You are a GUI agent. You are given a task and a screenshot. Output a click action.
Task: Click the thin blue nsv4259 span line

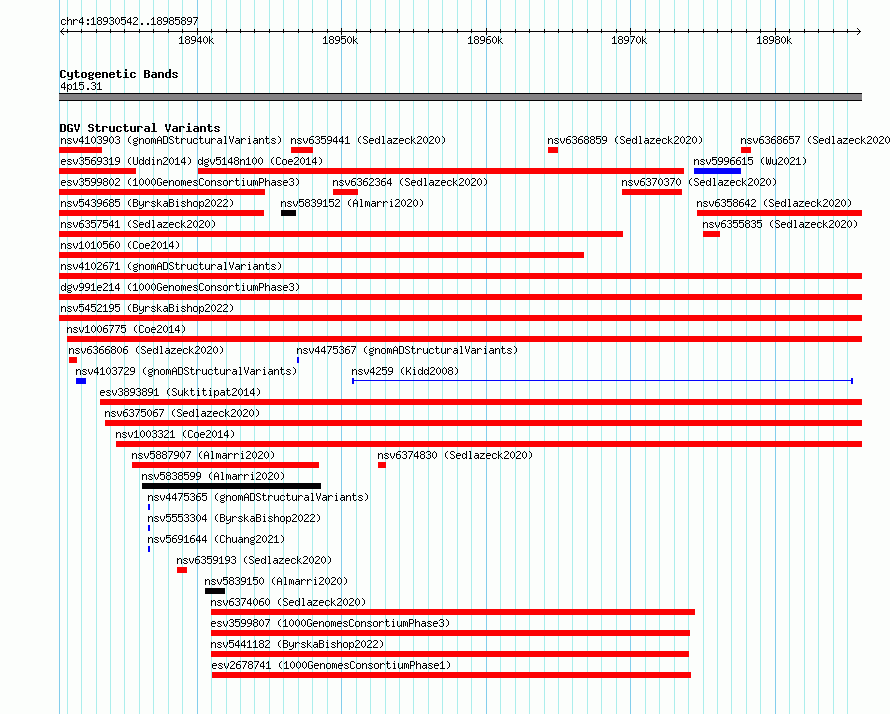point(602,381)
